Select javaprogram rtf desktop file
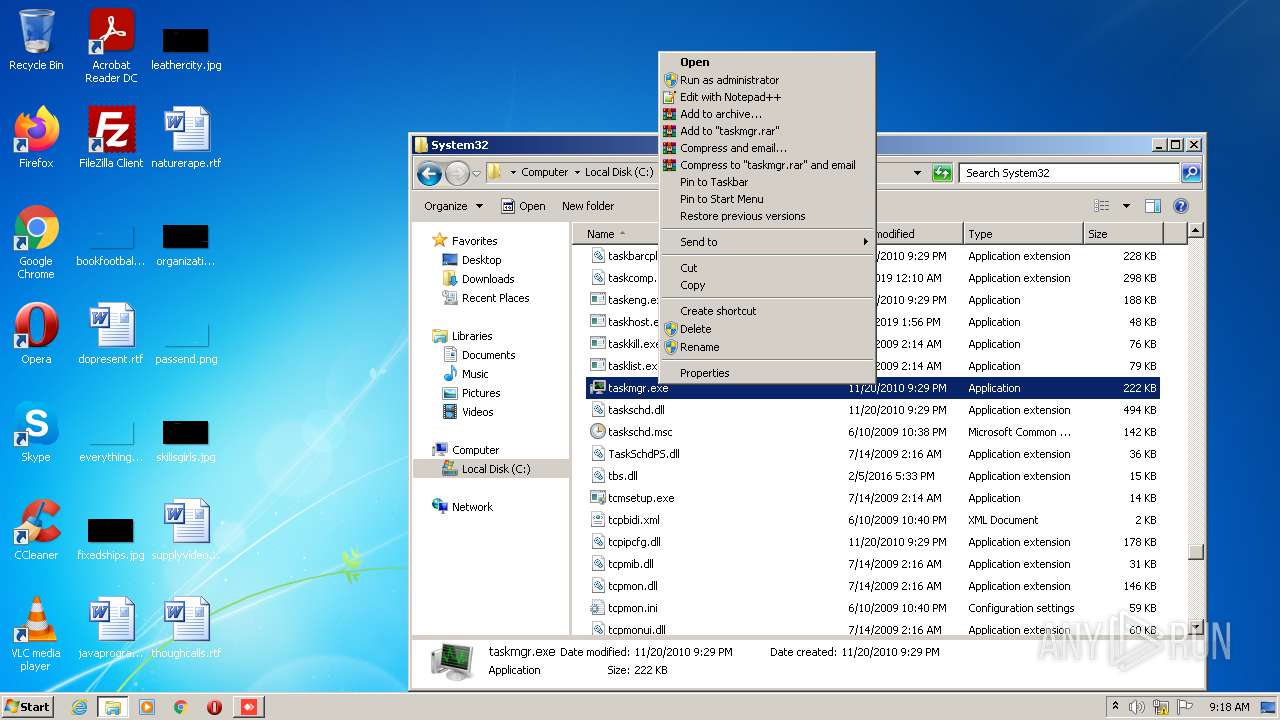Viewport: 1280px width, 720px height. (x=111, y=628)
